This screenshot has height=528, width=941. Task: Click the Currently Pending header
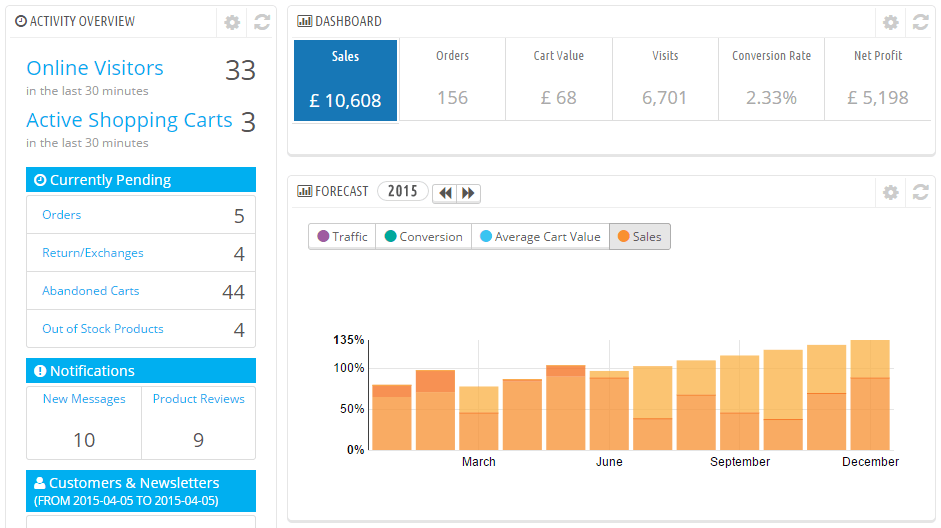(x=141, y=180)
